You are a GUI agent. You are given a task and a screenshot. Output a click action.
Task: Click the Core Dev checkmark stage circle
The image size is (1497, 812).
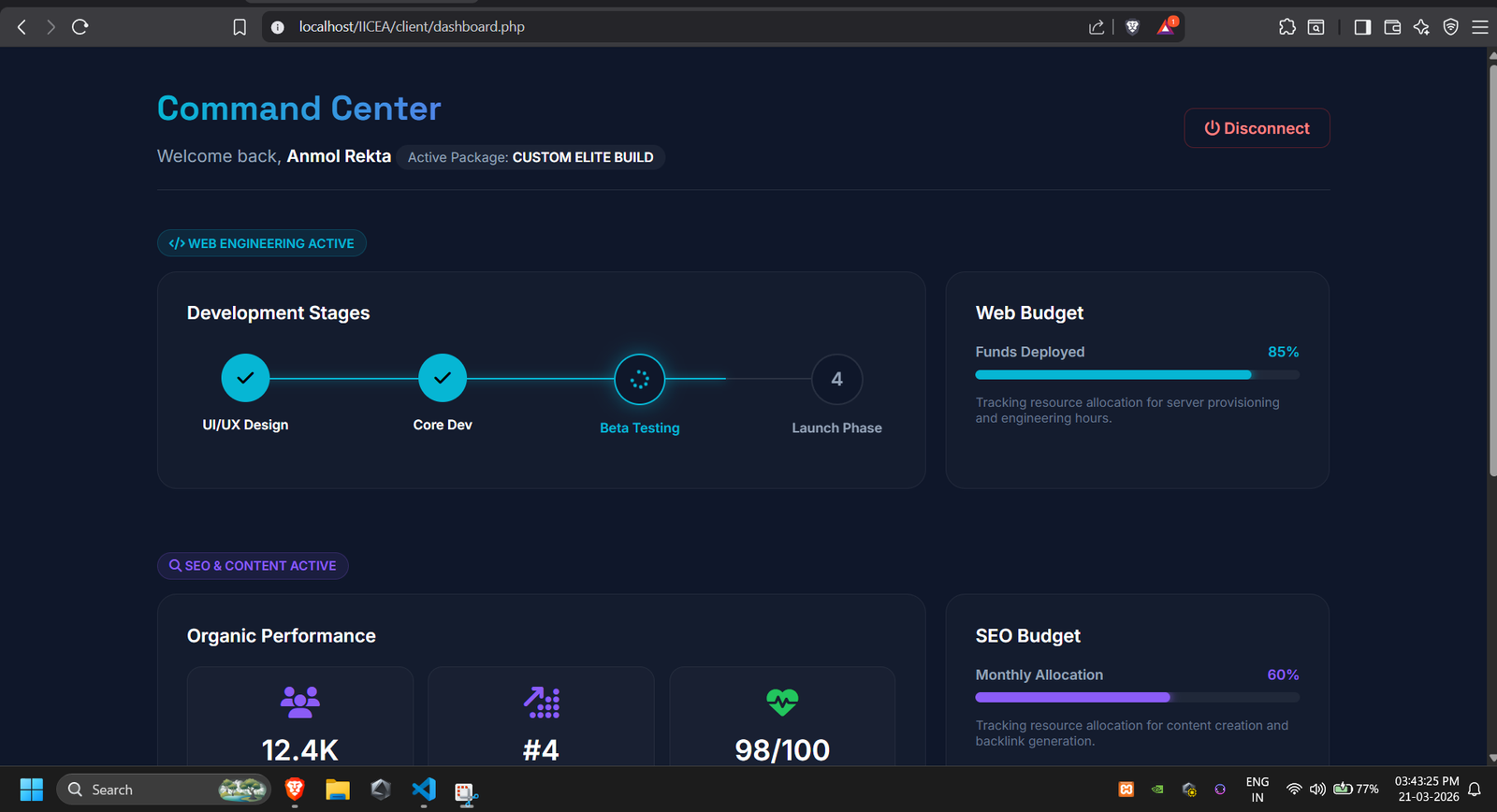coord(443,378)
